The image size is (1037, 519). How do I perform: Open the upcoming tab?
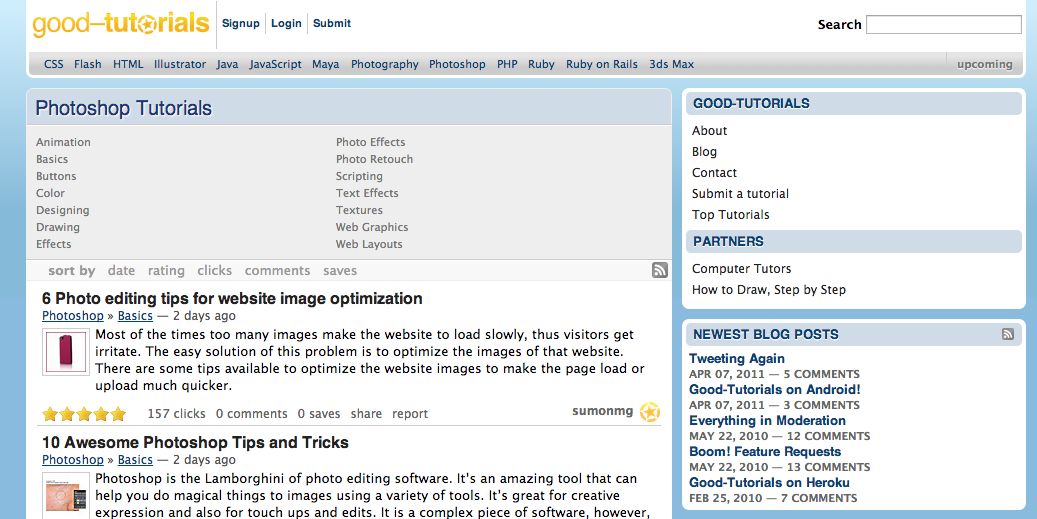tap(985, 64)
